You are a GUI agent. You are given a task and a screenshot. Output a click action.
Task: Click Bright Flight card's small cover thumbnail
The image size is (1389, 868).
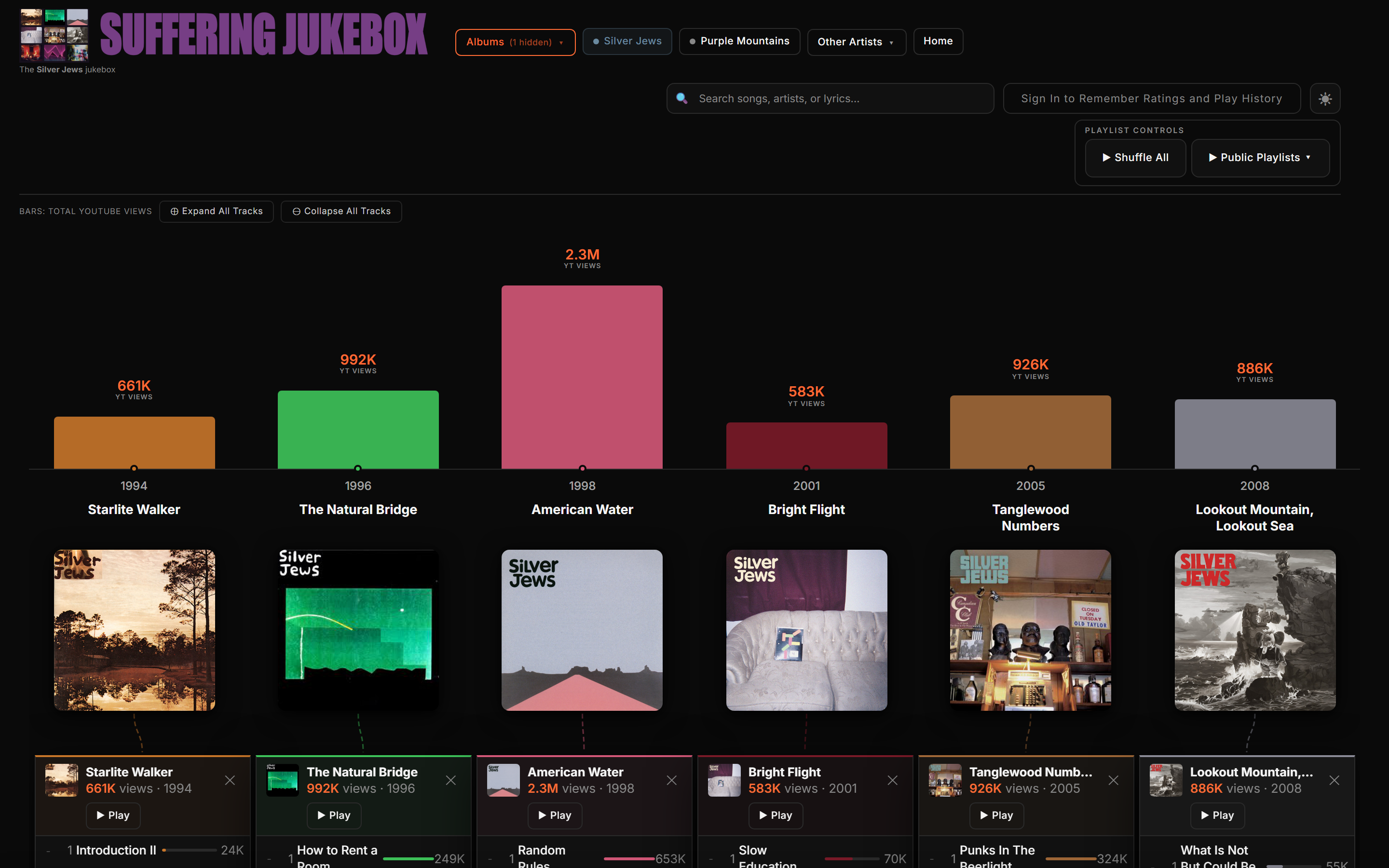coord(724,780)
